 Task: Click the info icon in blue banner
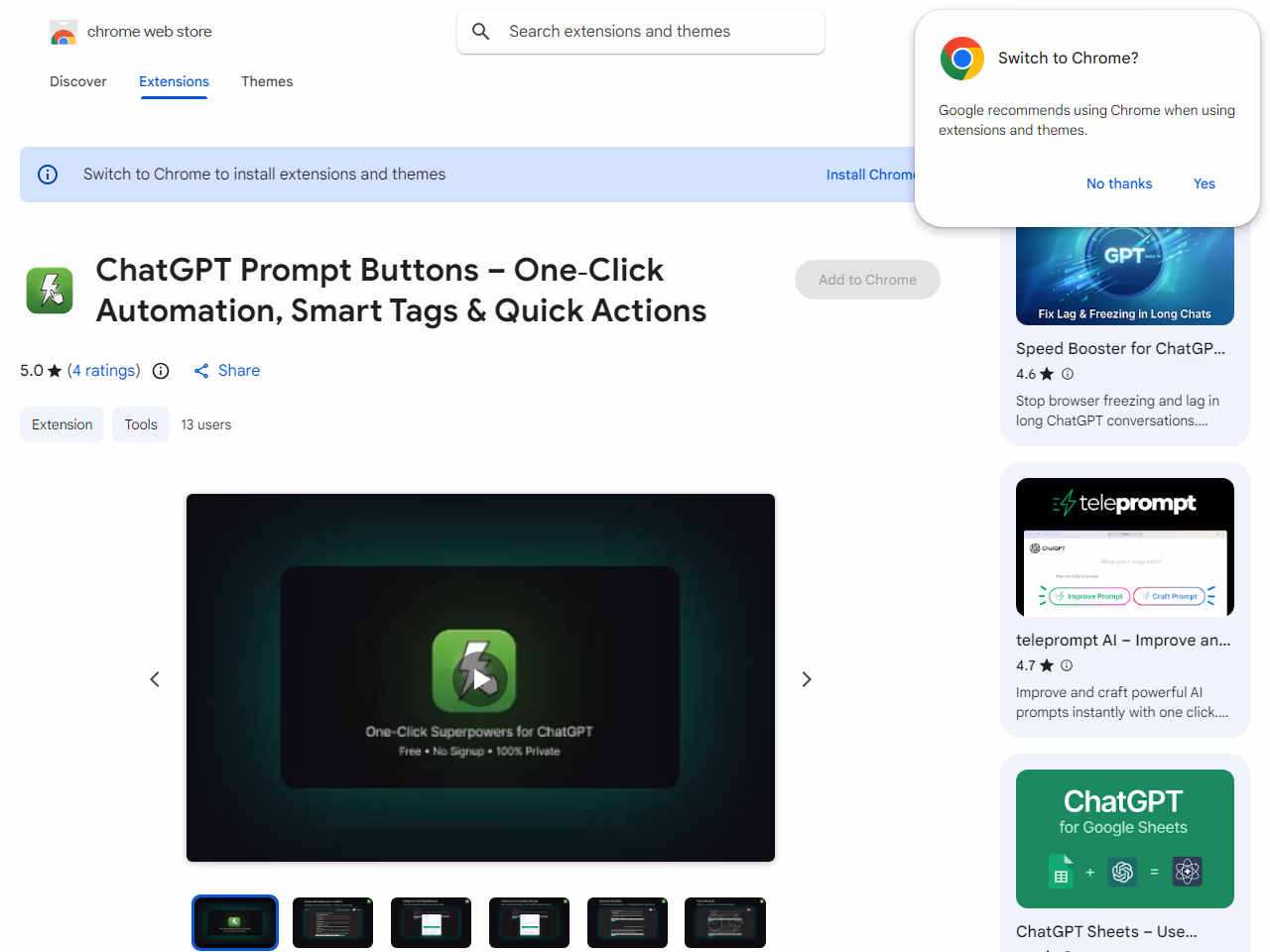[x=48, y=175]
